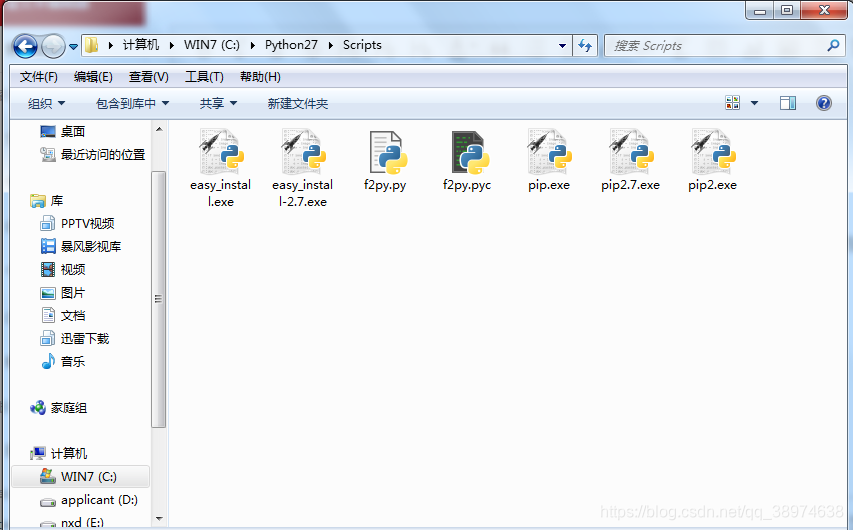Open the 工具(T) menu

point(204,77)
